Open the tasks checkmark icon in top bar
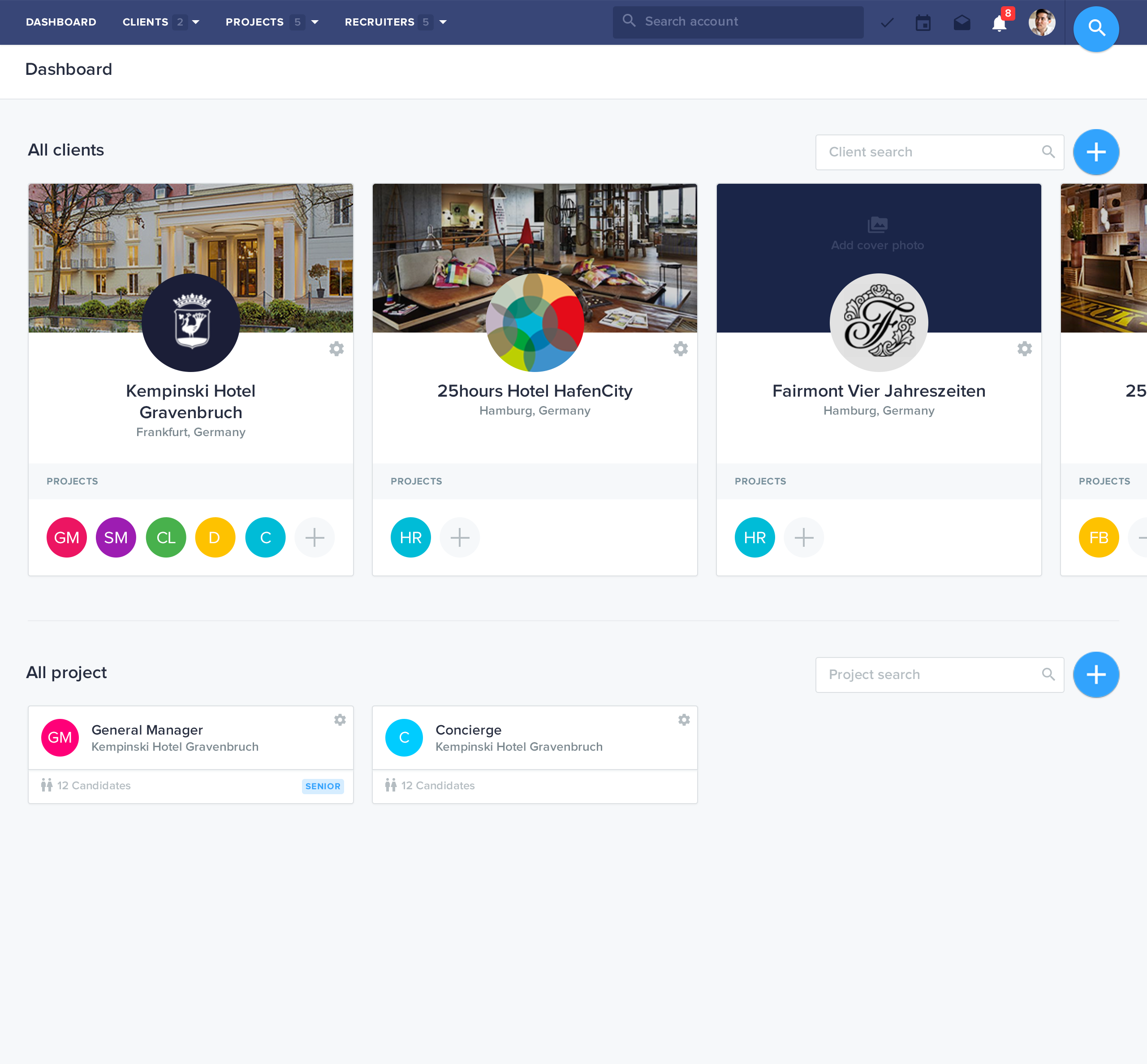This screenshot has width=1147, height=1064. pos(887,22)
